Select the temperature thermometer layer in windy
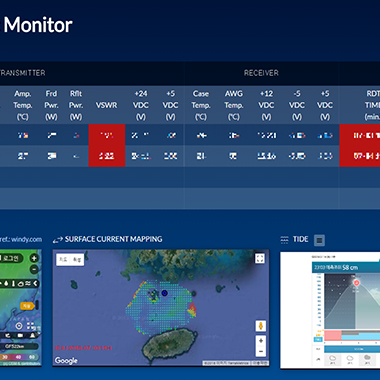The width and height of the screenshot is (380, 380). tap(13, 284)
